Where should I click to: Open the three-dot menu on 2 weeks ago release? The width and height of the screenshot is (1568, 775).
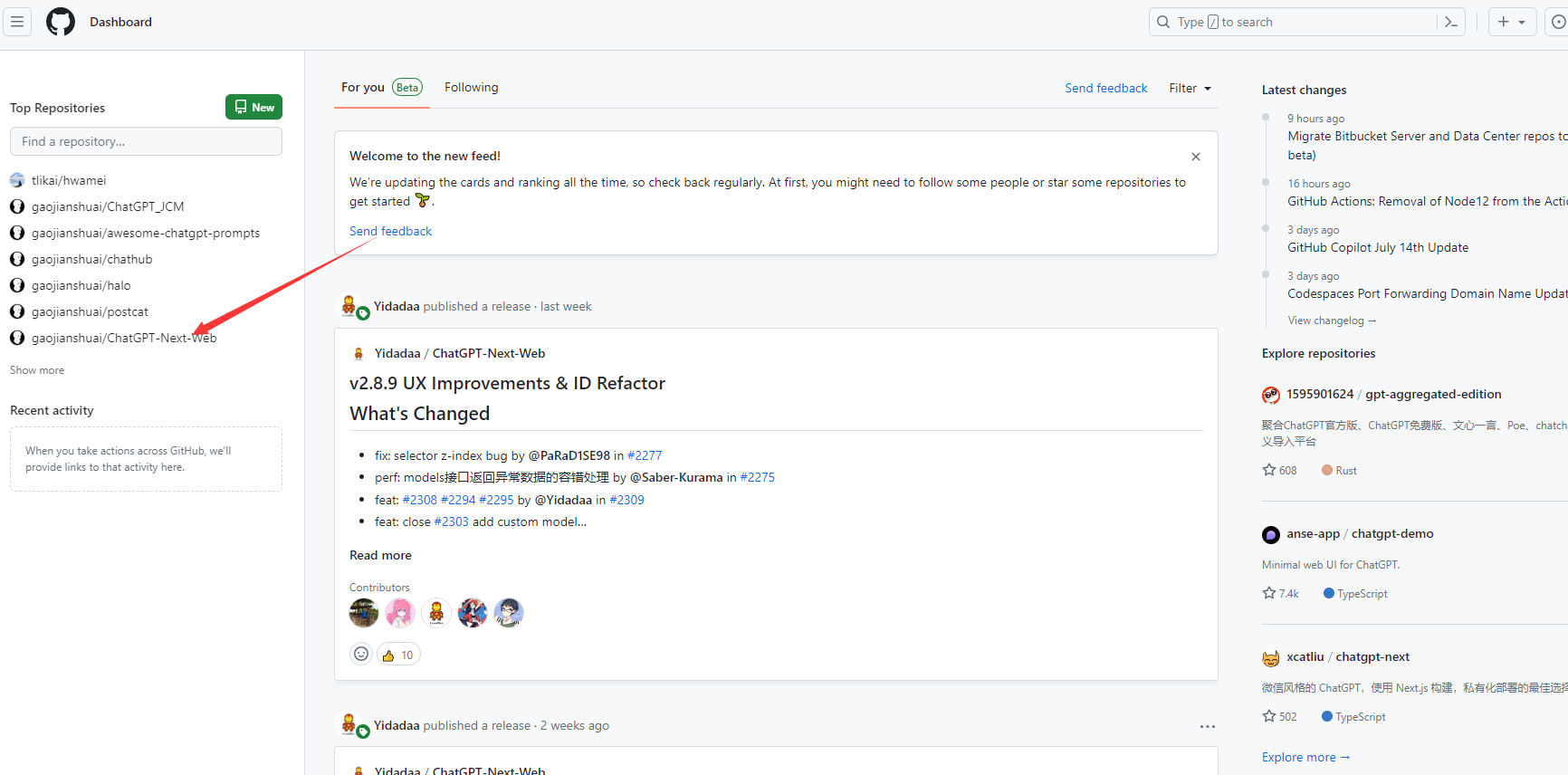[x=1208, y=726]
